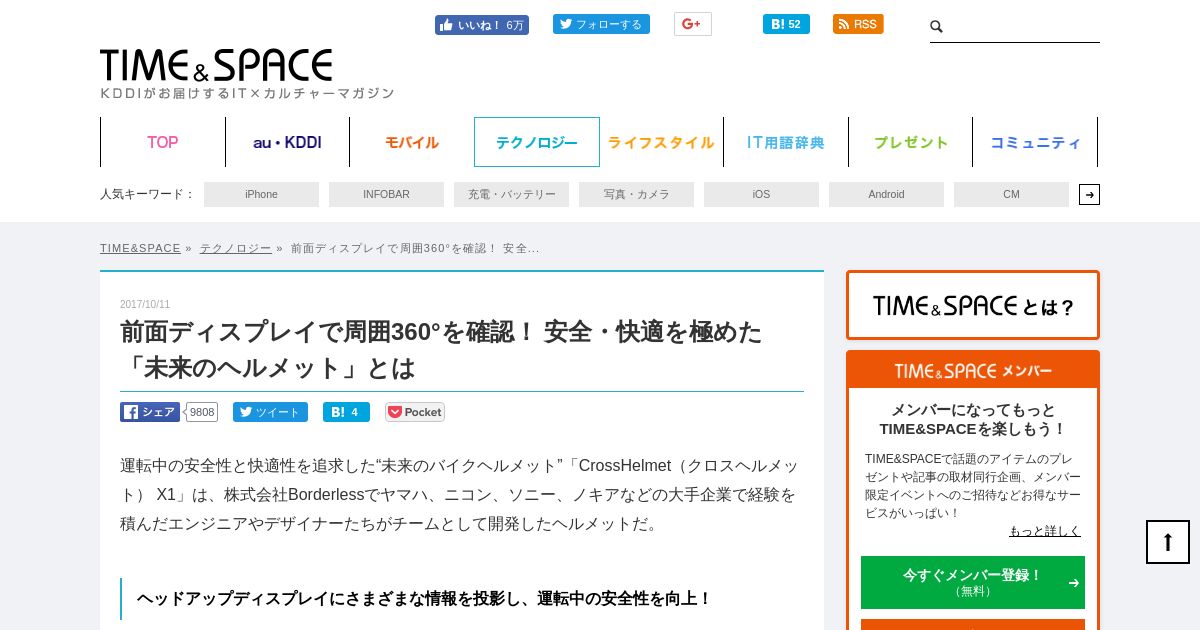
Task: Select the CM keyword tag
Action: pyautogui.click(x=1011, y=194)
